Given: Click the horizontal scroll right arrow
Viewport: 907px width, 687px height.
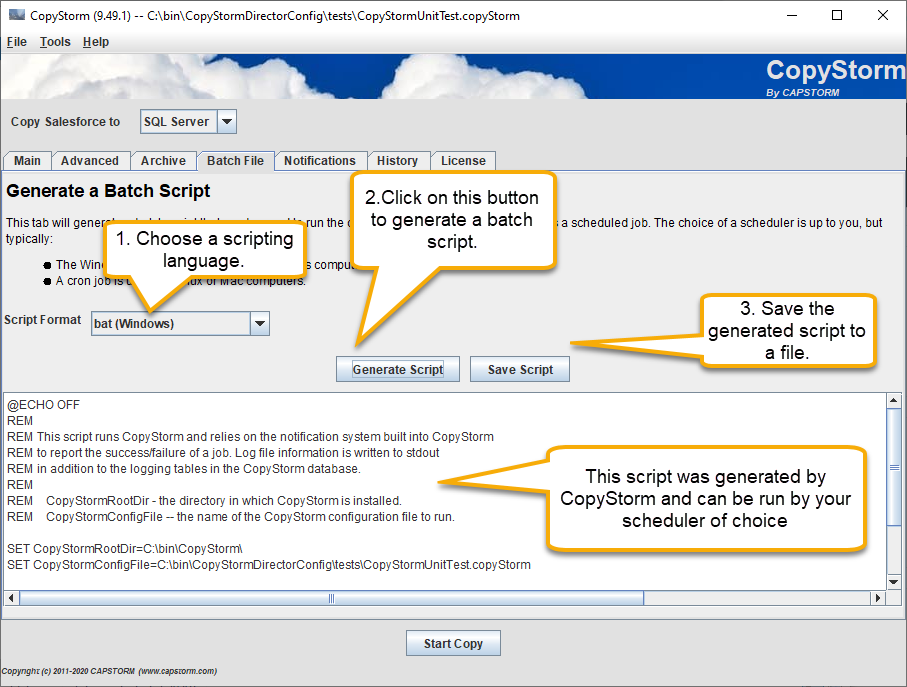Looking at the screenshot, I should (x=878, y=598).
